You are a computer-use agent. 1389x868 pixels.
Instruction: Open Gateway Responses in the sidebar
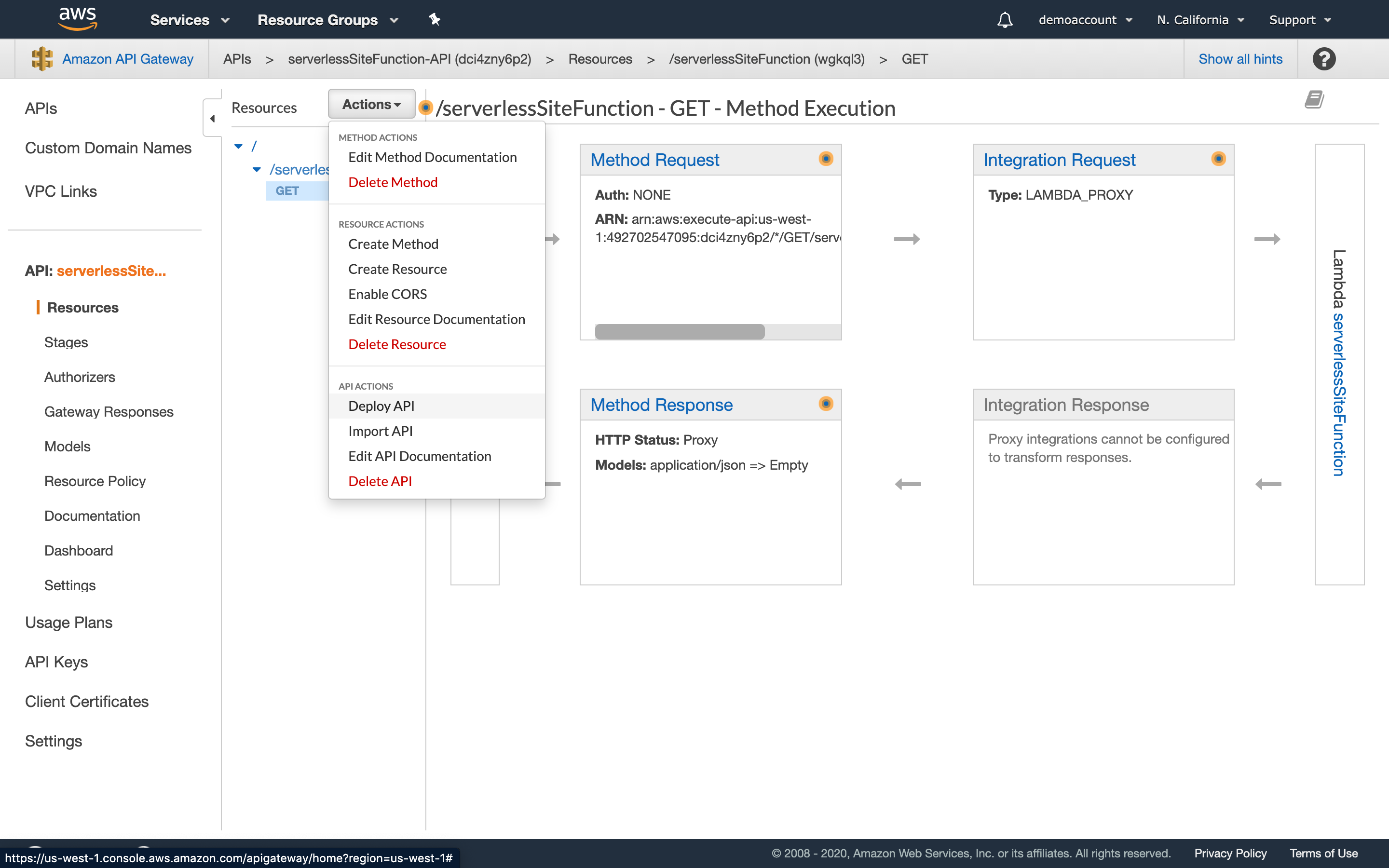109,412
